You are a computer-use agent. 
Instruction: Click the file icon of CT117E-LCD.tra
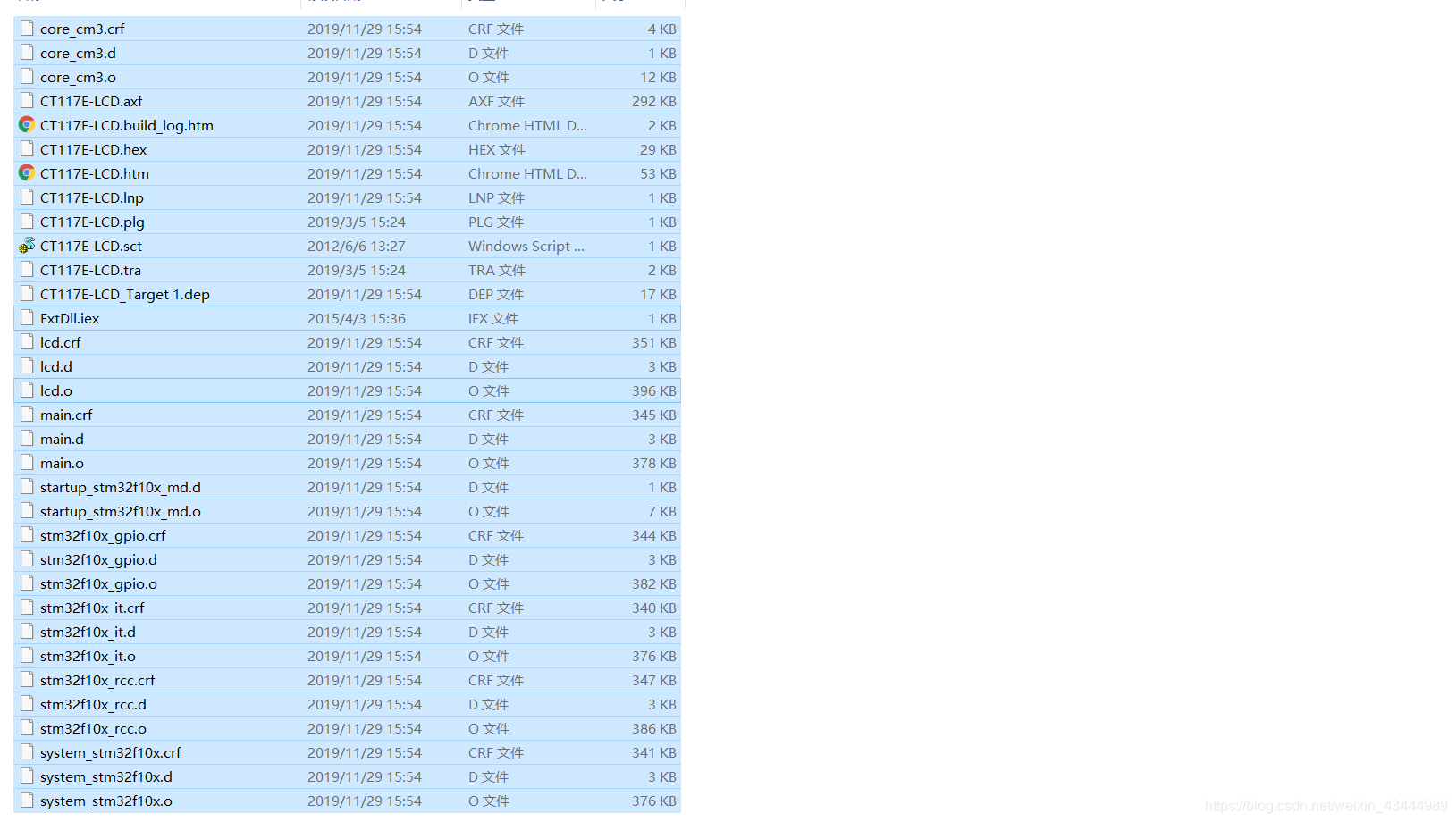click(x=27, y=270)
